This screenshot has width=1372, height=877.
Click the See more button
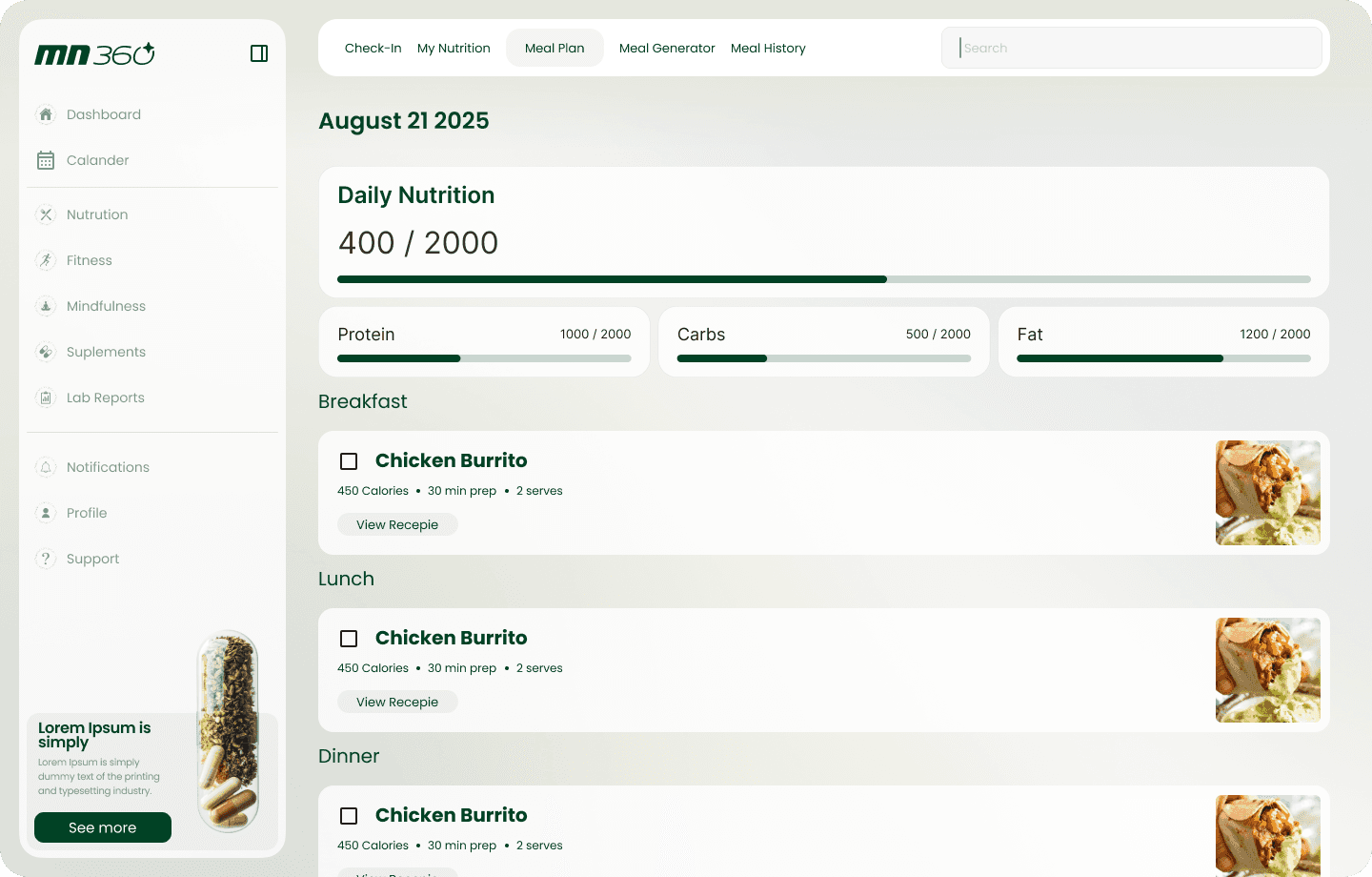pos(103,827)
